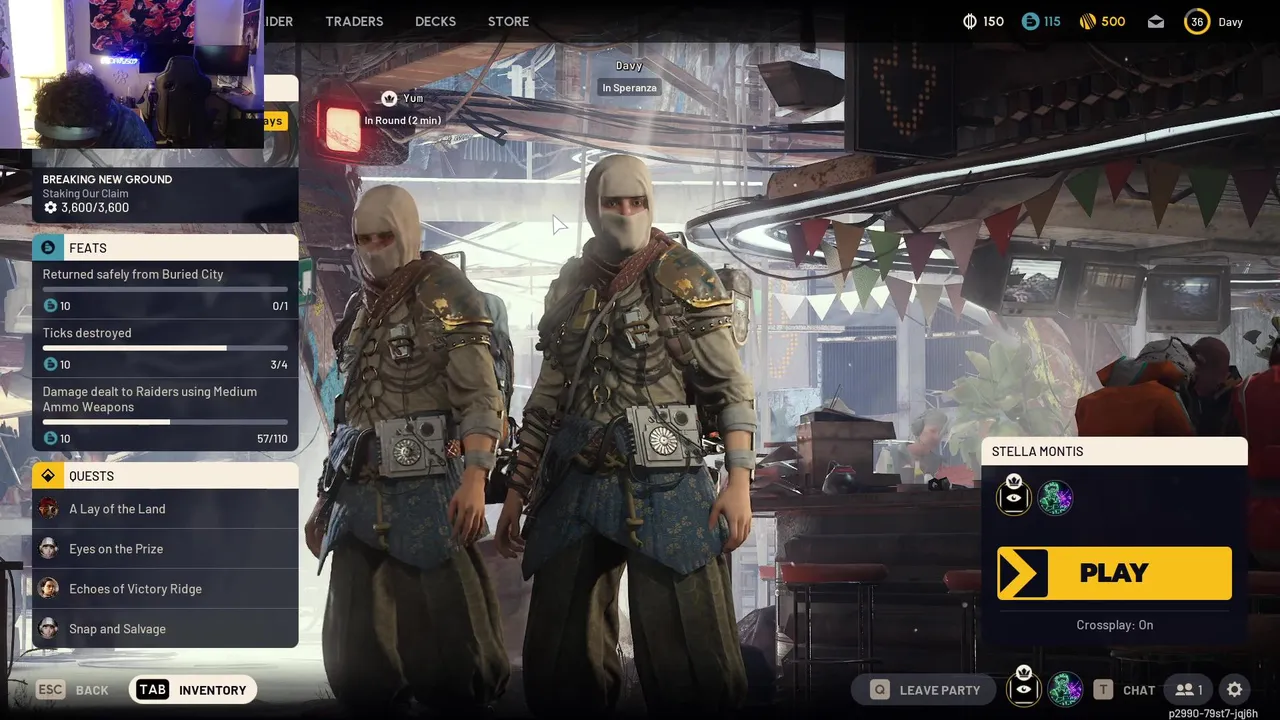Click the In Round (2 min) status
The height and width of the screenshot is (720, 1280).
click(x=402, y=120)
